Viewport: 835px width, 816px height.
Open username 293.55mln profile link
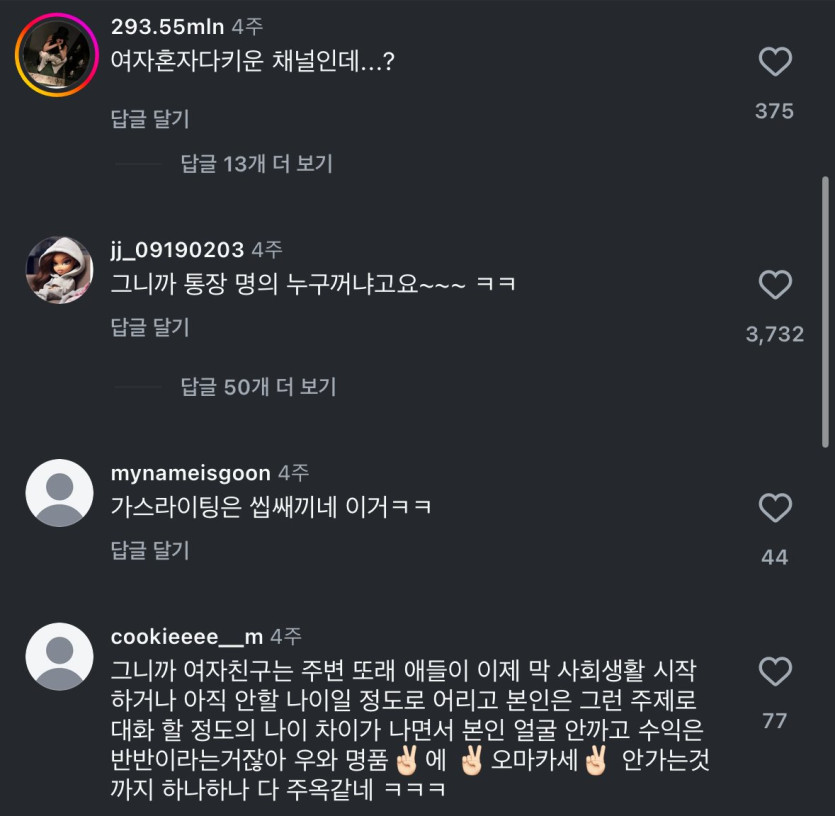[x=167, y=27]
